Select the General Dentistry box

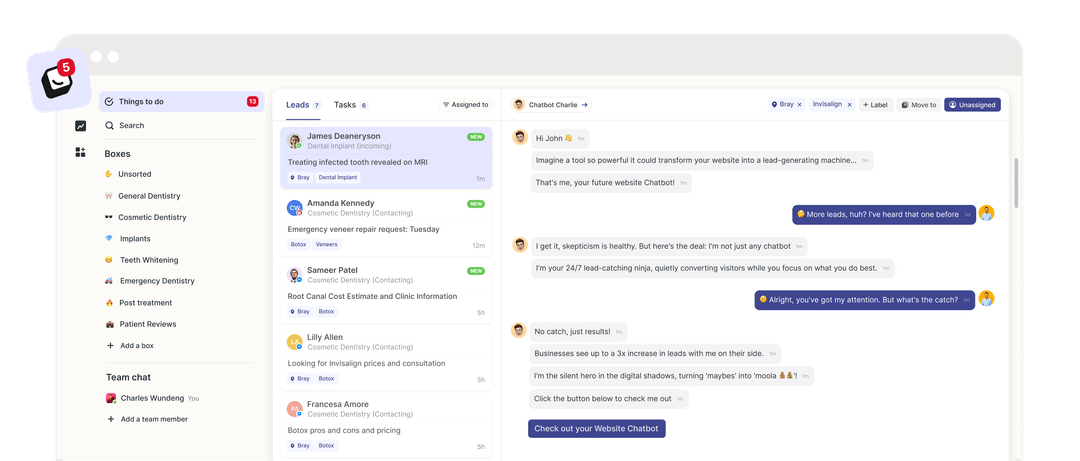tap(142, 196)
